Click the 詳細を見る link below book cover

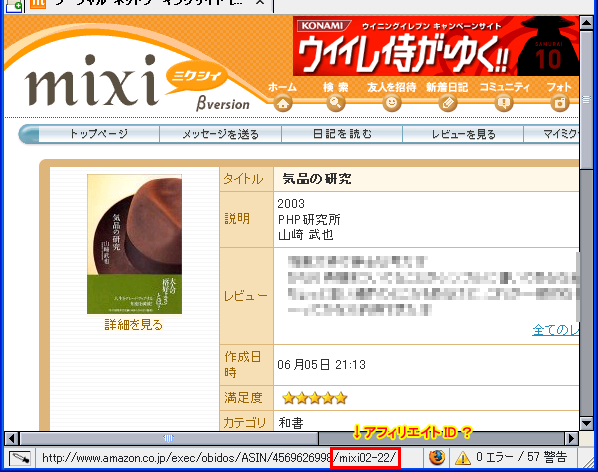pyautogui.click(x=134, y=325)
